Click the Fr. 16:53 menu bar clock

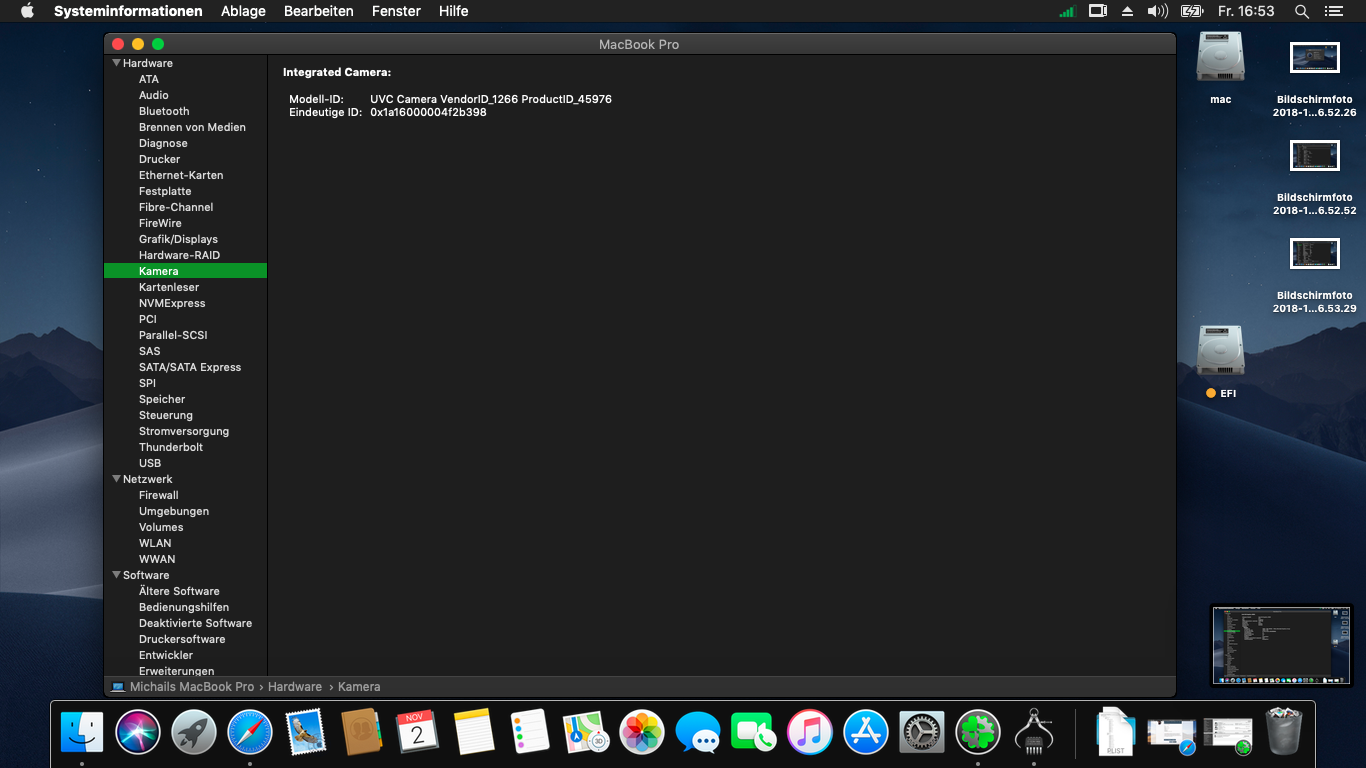coord(1246,11)
